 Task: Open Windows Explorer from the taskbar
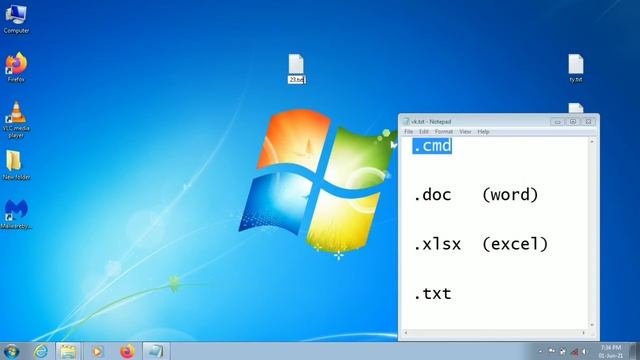point(68,351)
